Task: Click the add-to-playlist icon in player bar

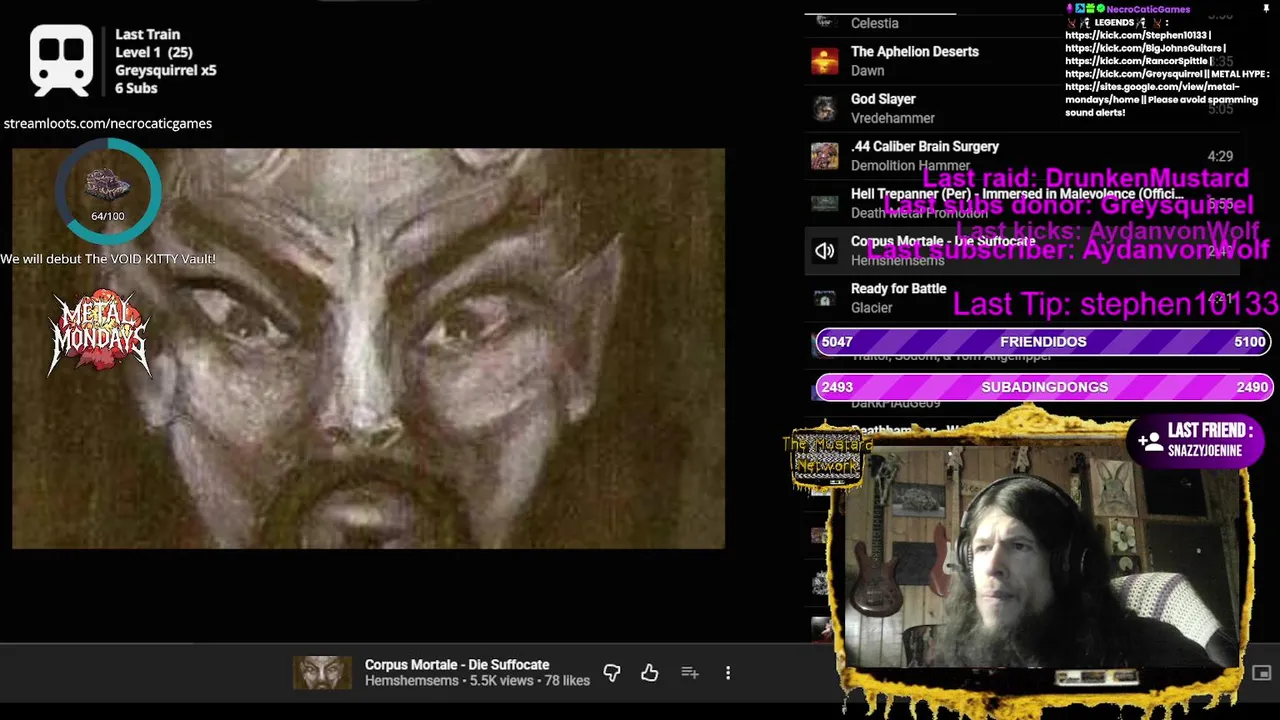Action: tap(690, 673)
